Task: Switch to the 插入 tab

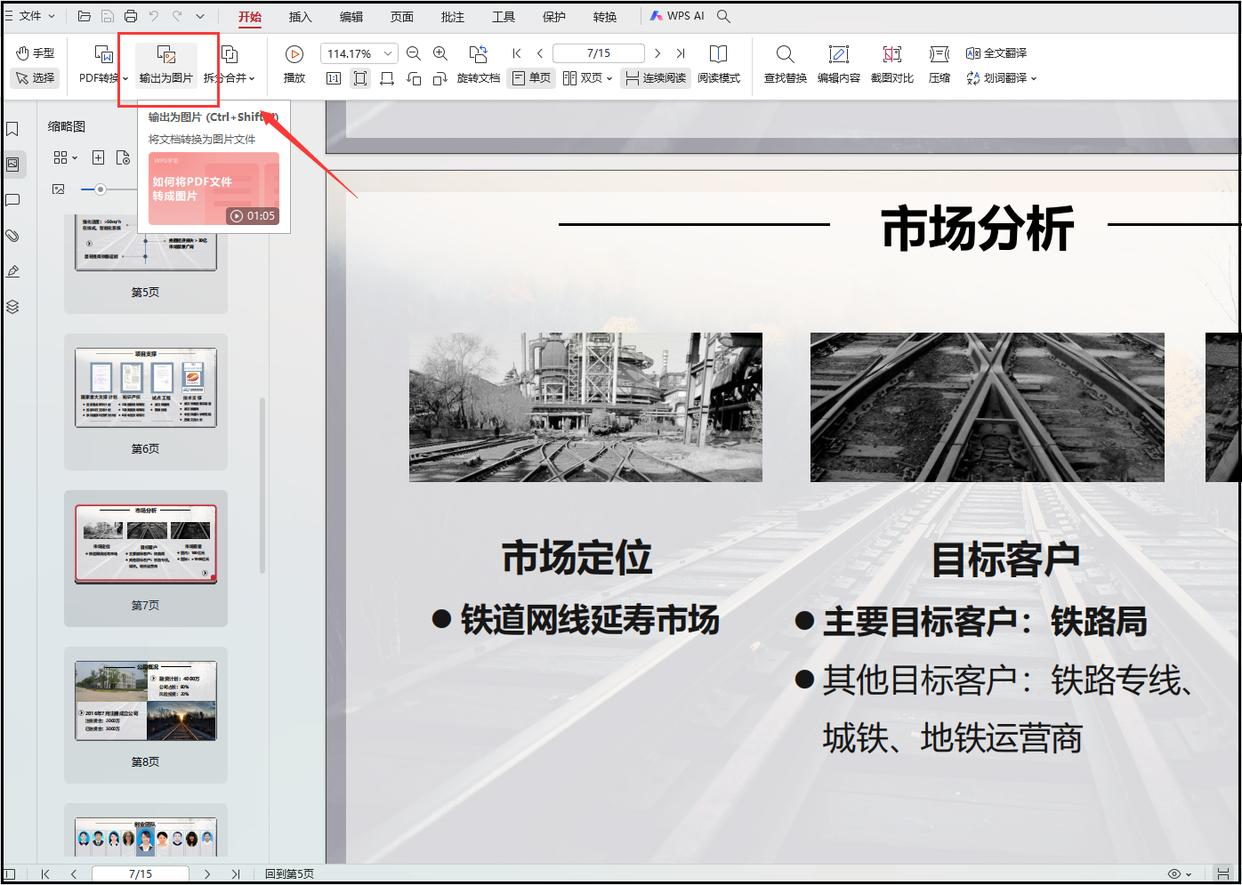Action: point(300,17)
